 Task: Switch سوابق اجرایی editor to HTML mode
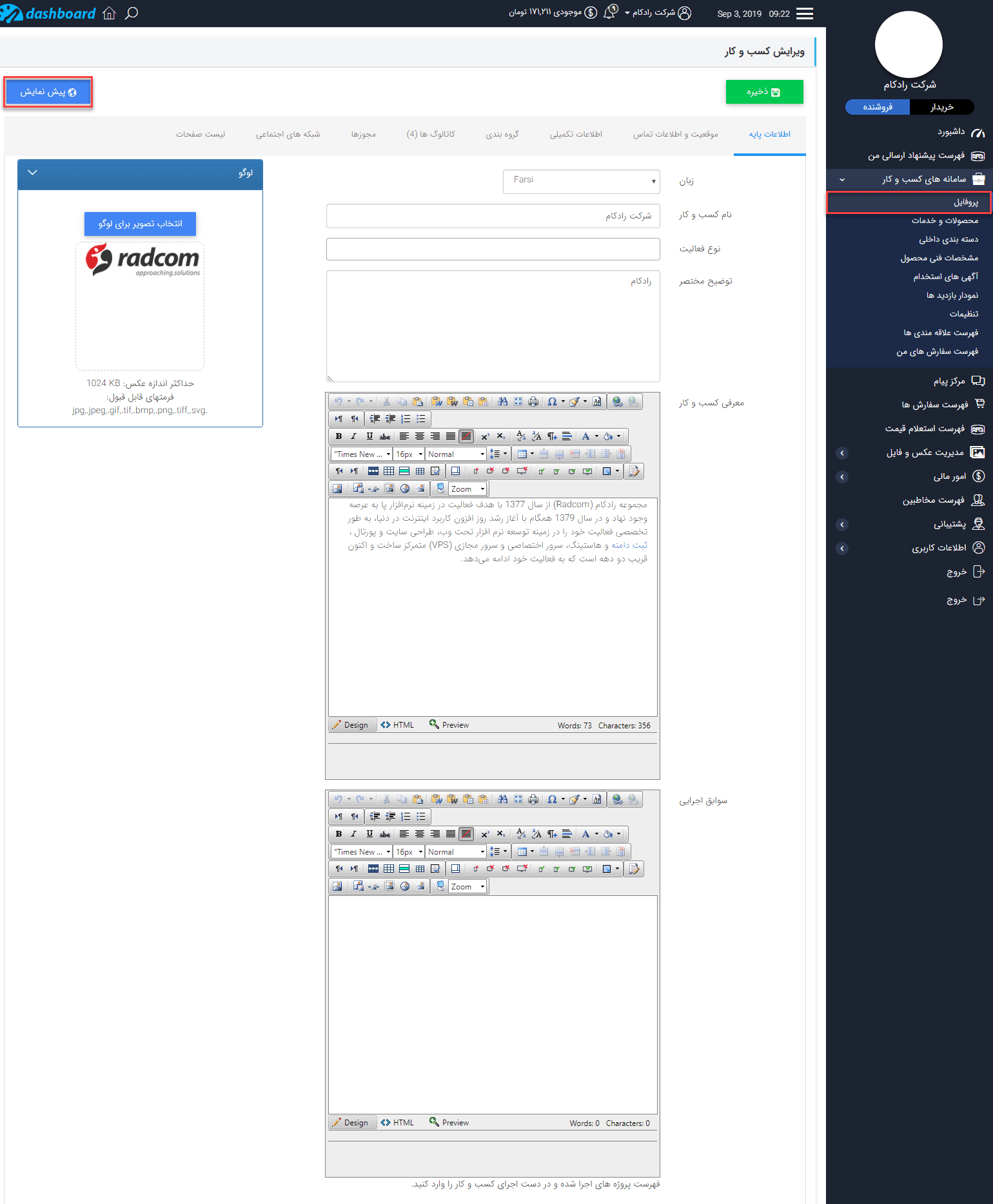pos(397,1123)
